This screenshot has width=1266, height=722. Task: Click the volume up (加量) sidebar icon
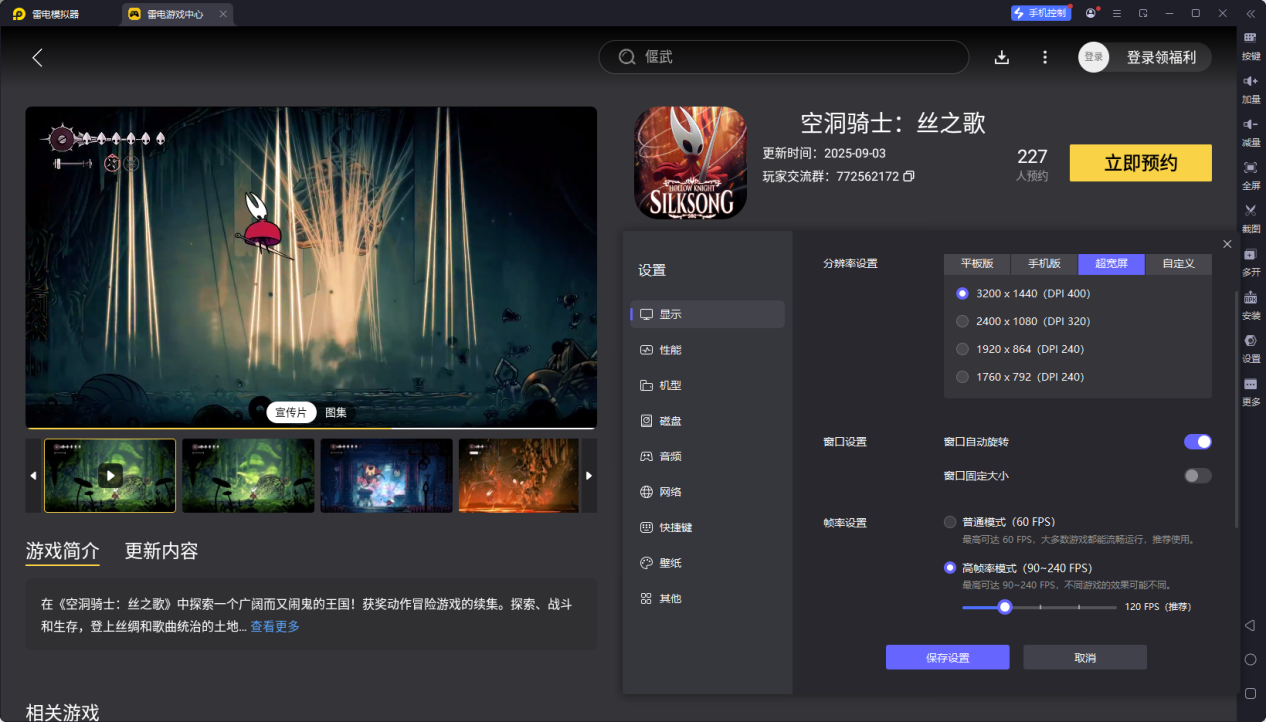tap(1250, 81)
